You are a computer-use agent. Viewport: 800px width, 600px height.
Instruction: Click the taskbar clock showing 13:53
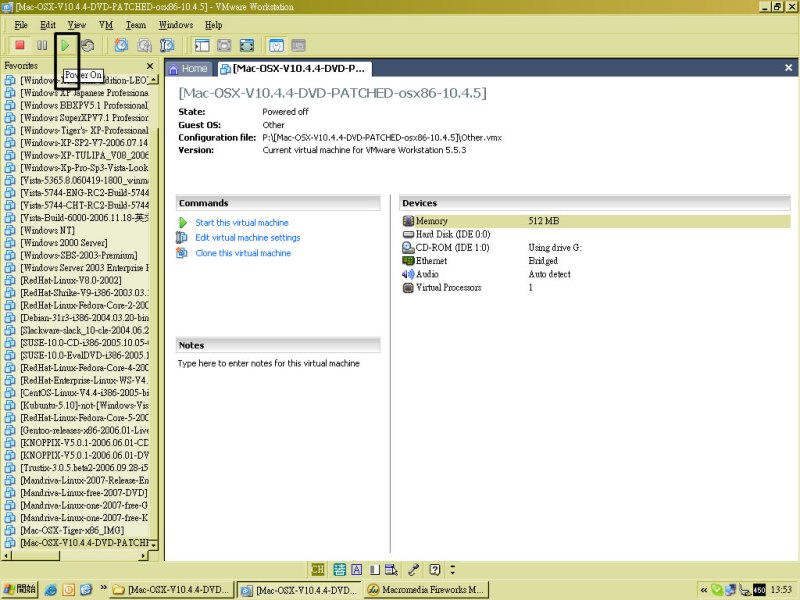pyautogui.click(x=781, y=590)
